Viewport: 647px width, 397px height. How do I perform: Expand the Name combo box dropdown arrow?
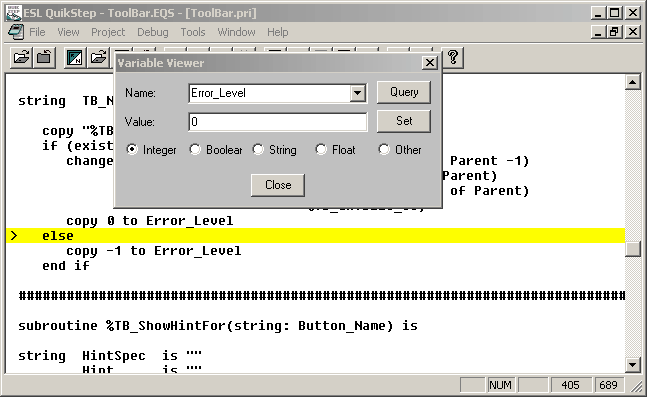357,93
